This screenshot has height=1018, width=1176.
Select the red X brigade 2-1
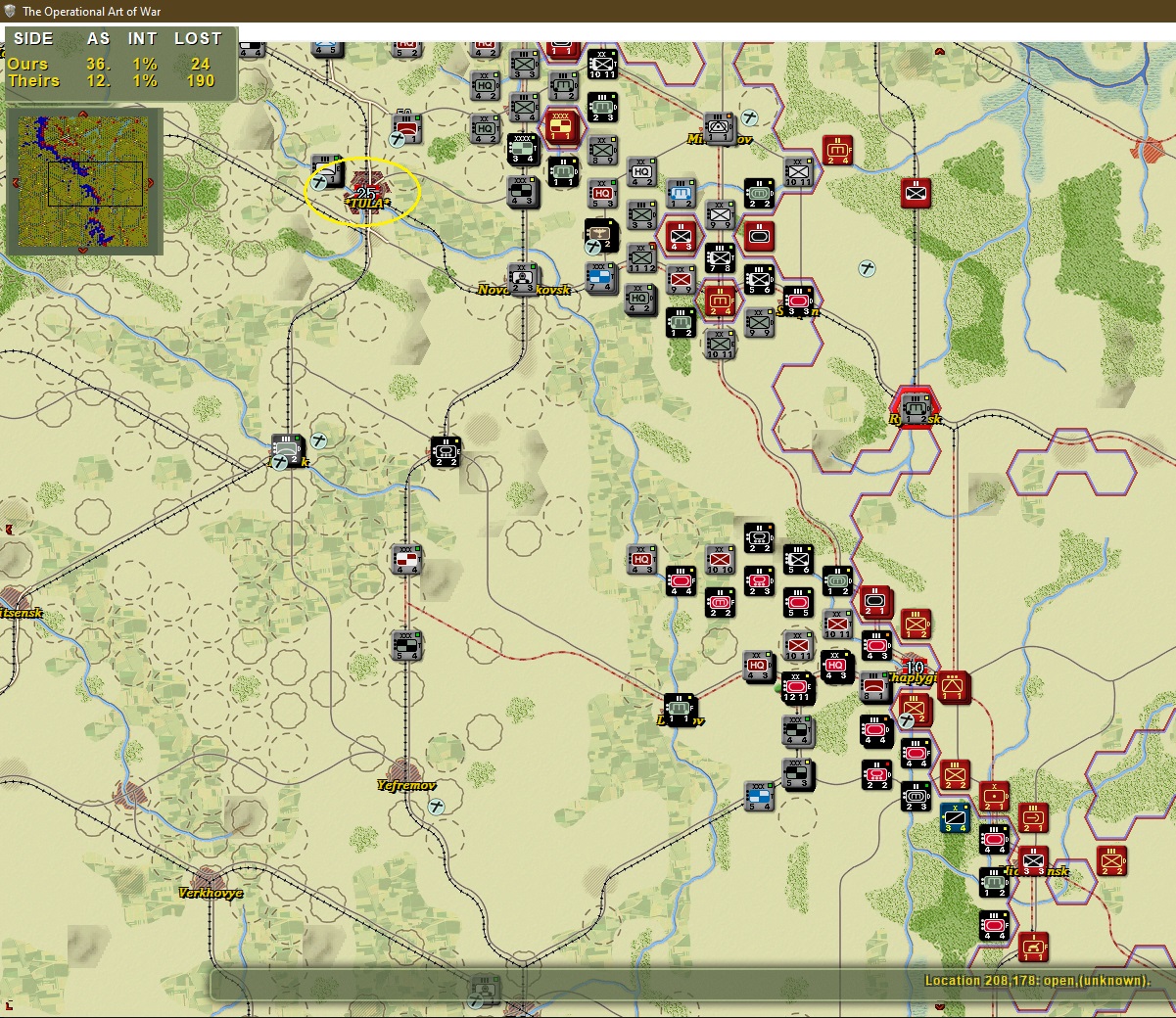tap(994, 796)
